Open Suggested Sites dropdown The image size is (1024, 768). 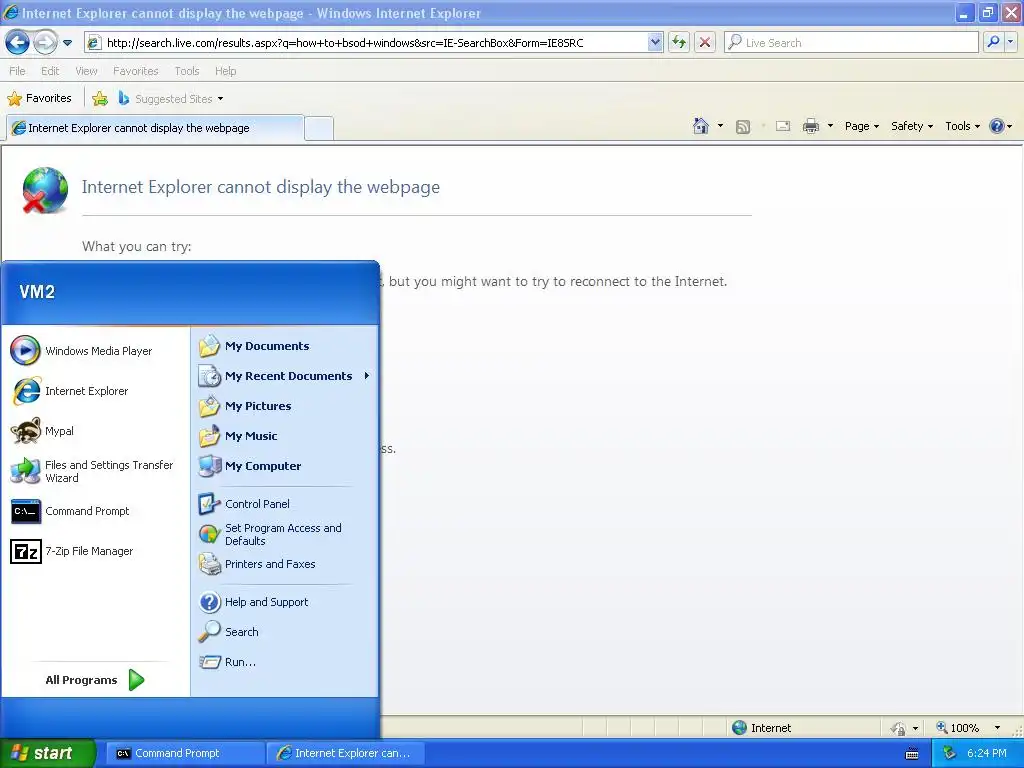point(171,99)
